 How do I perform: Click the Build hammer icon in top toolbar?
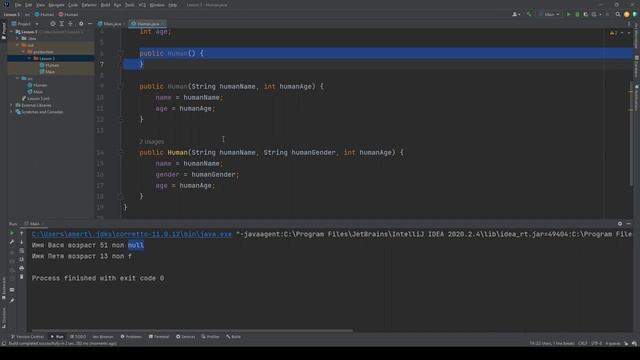pyautogui.click(x=529, y=14)
